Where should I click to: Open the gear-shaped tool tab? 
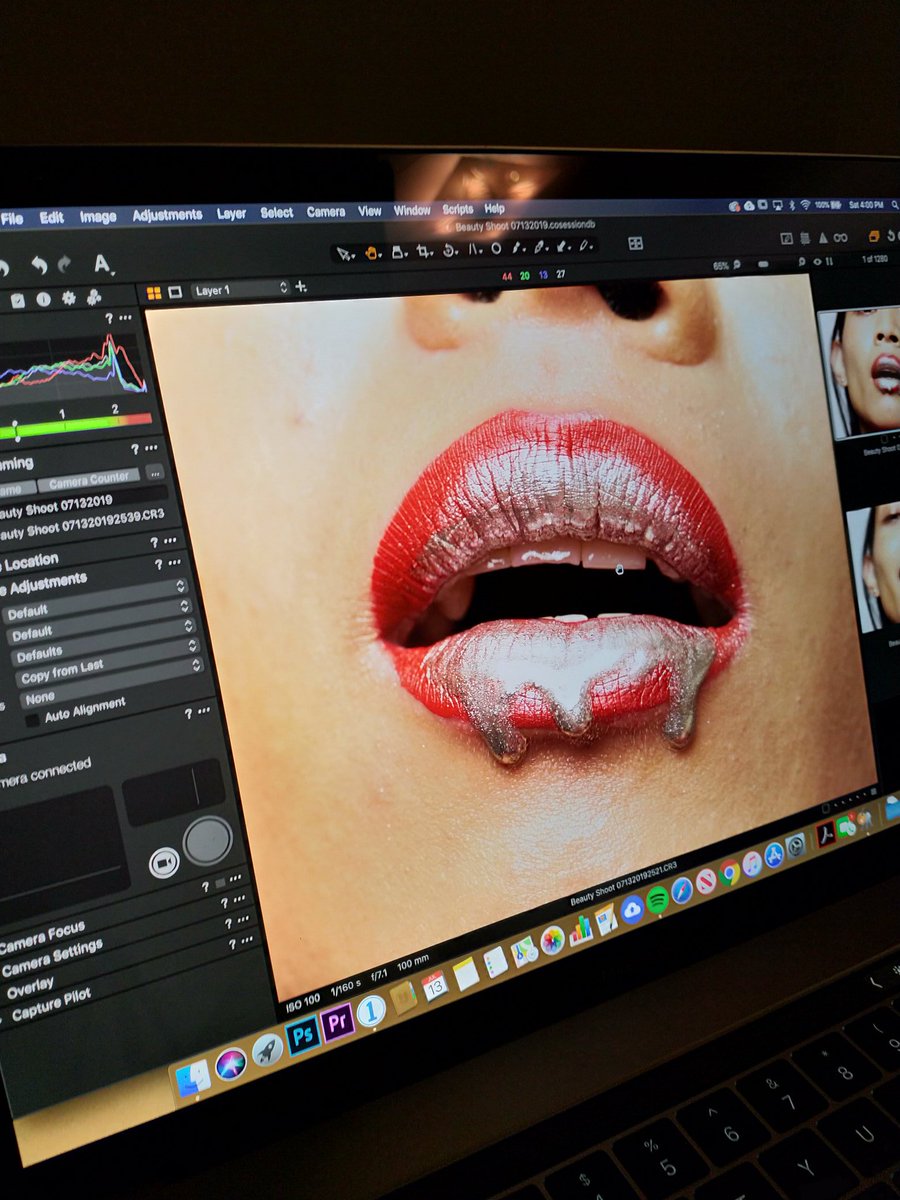pos(69,298)
